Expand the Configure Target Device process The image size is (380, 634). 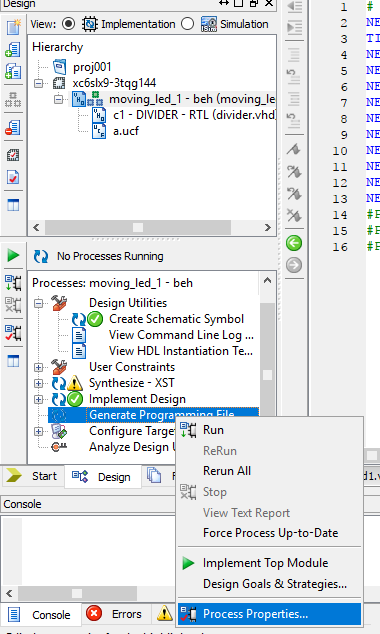(x=38, y=431)
